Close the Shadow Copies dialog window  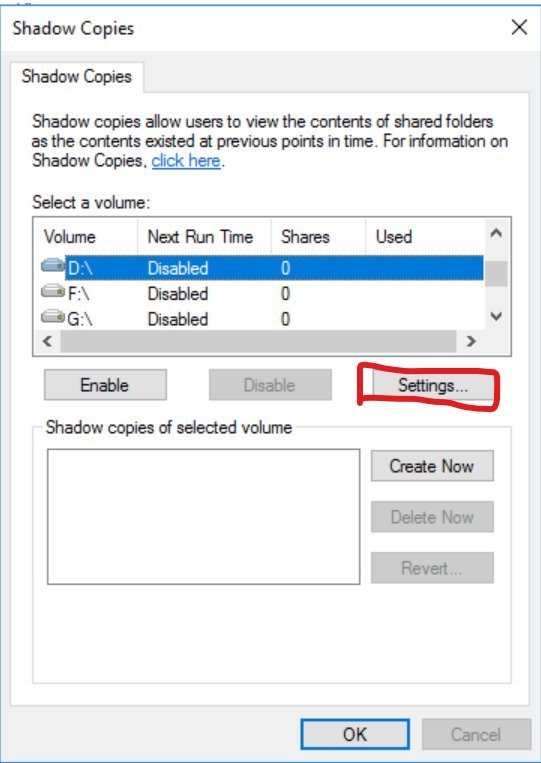[x=519, y=28]
